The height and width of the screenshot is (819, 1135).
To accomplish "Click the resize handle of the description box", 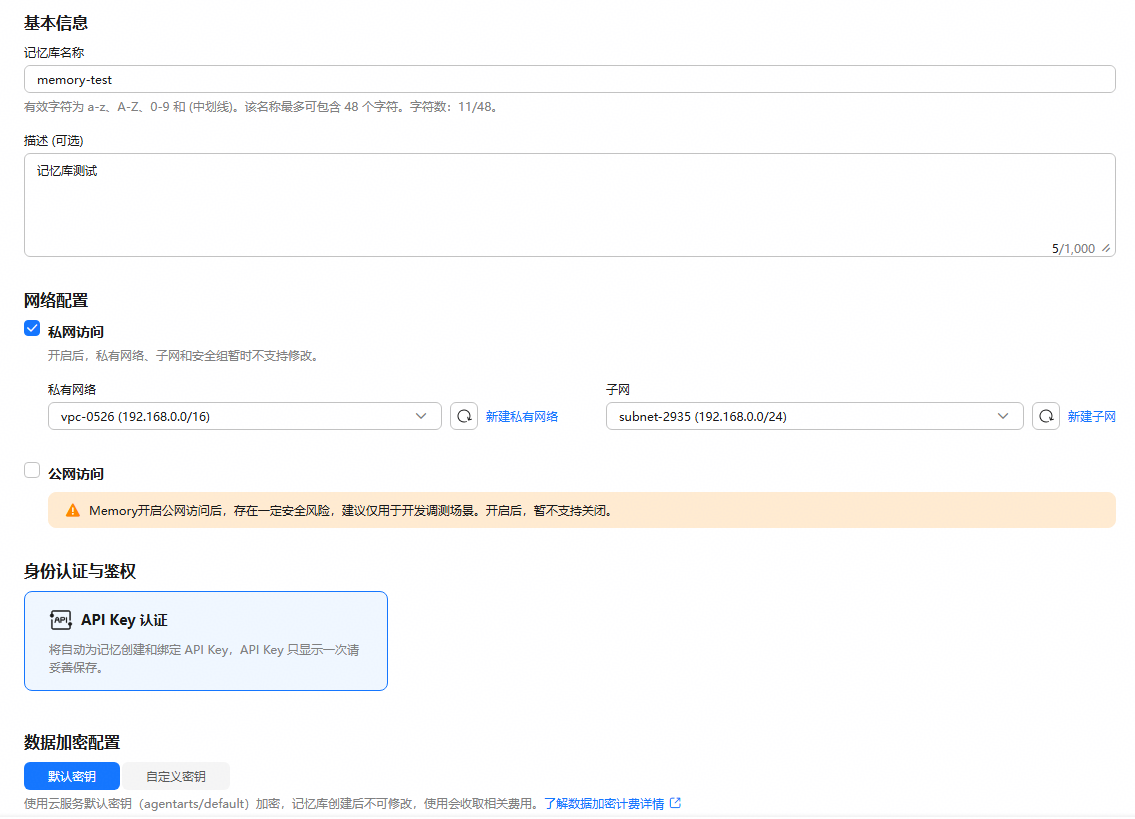I will [x=1106, y=248].
